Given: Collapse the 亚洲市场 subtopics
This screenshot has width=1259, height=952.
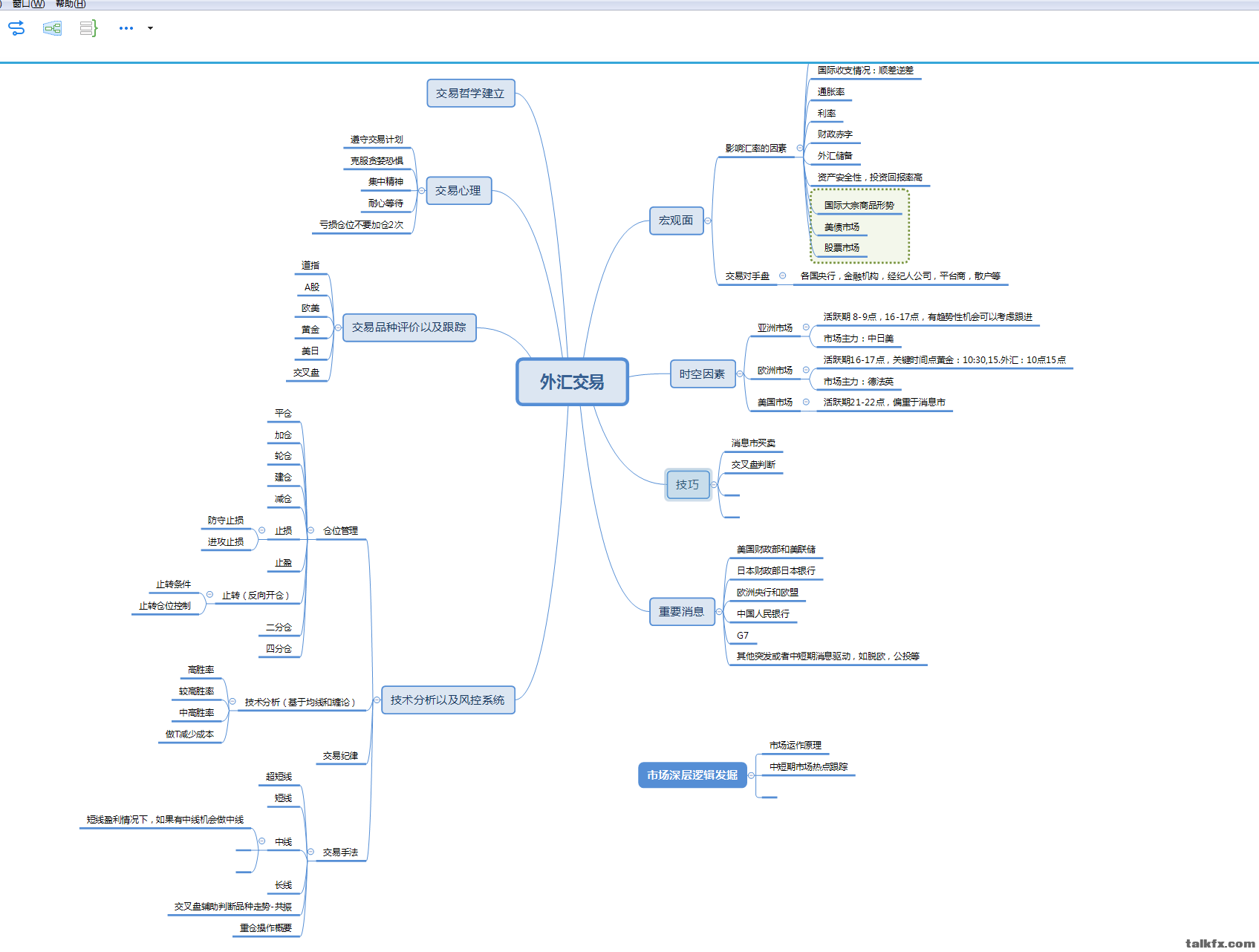Looking at the screenshot, I should pos(806,327).
